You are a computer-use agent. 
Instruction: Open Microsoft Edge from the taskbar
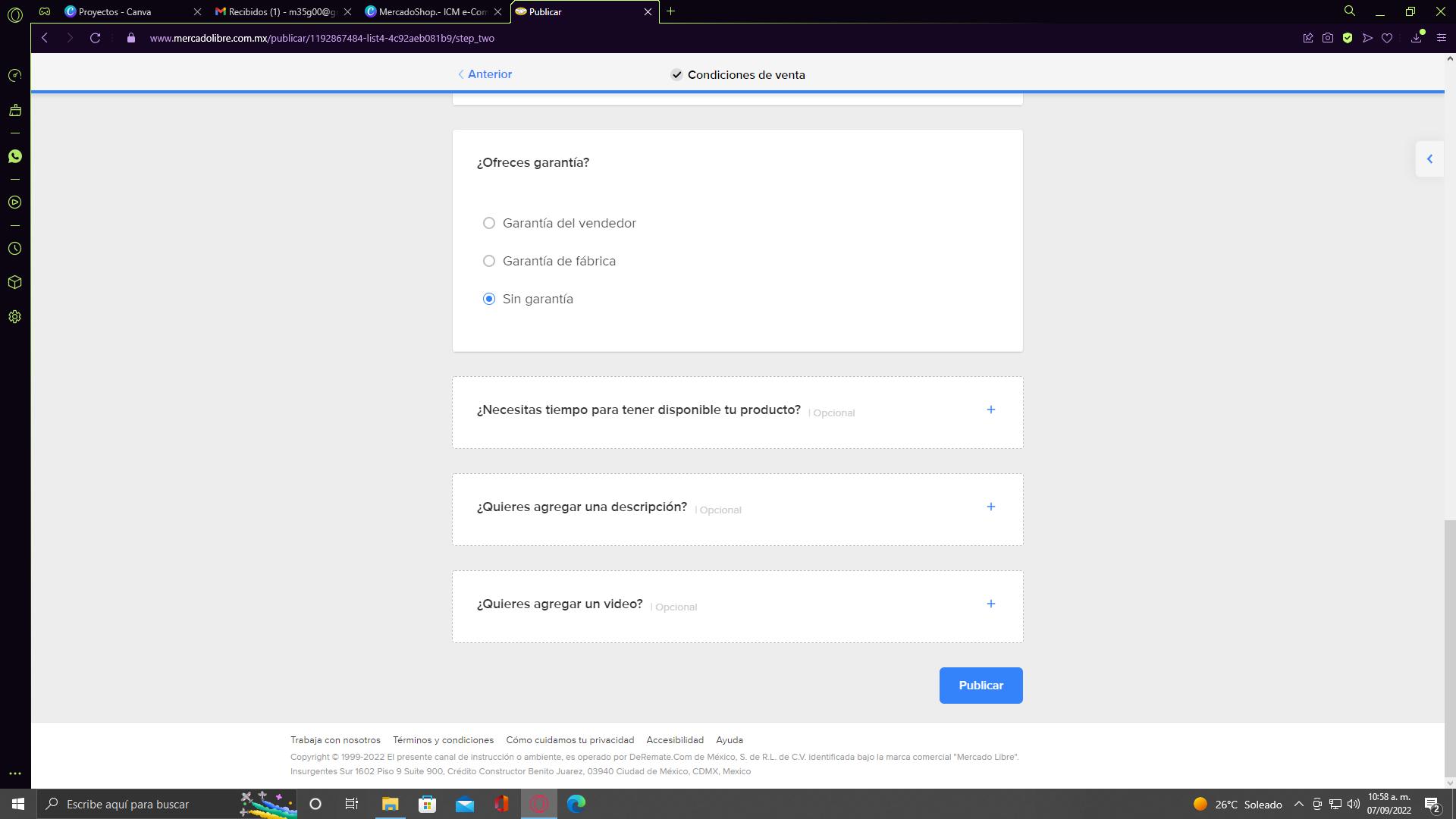click(576, 804)
